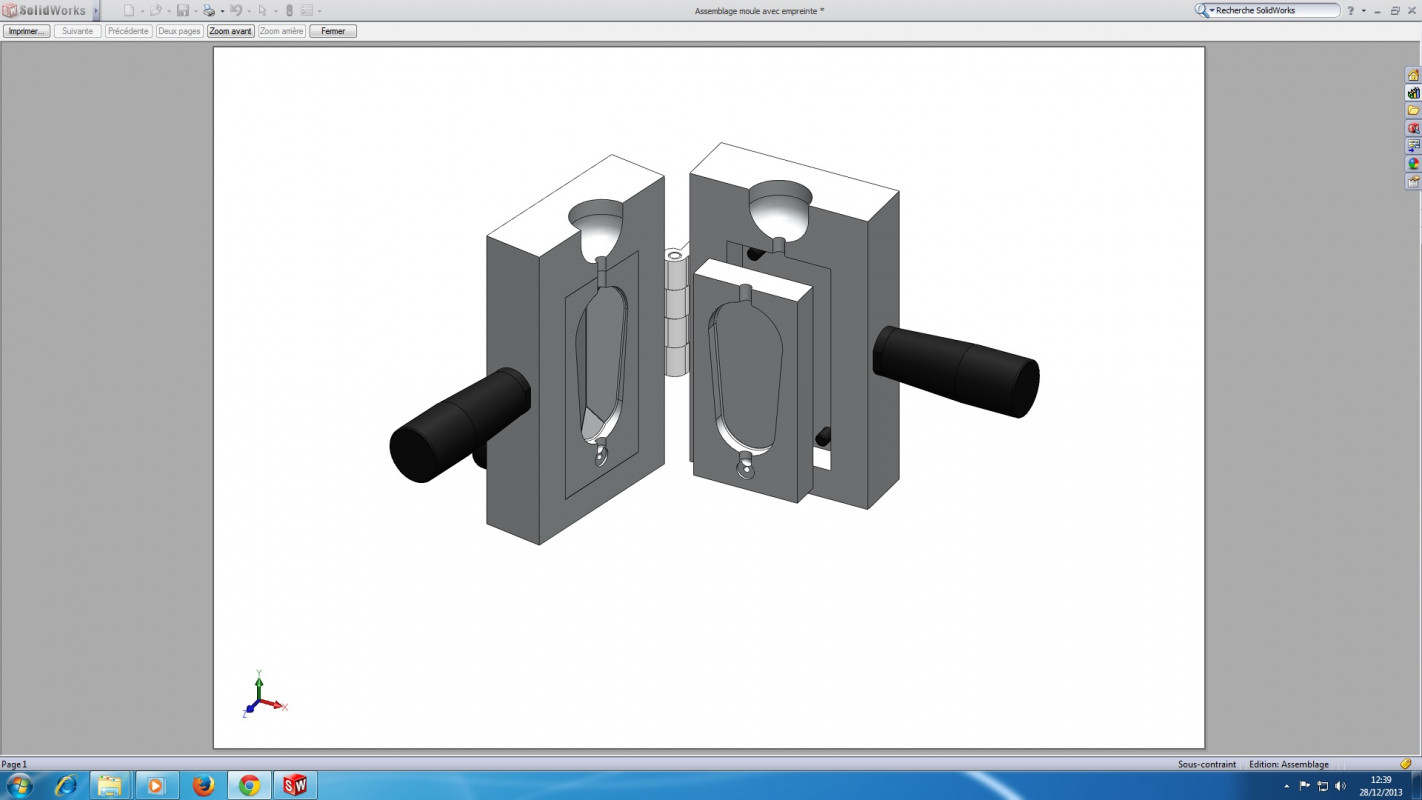Open the dropdown arrow next to Undo
Image resolution: width=1422 pixels, height=800 pixels.
pyautogui.click(x=248, y=11)
